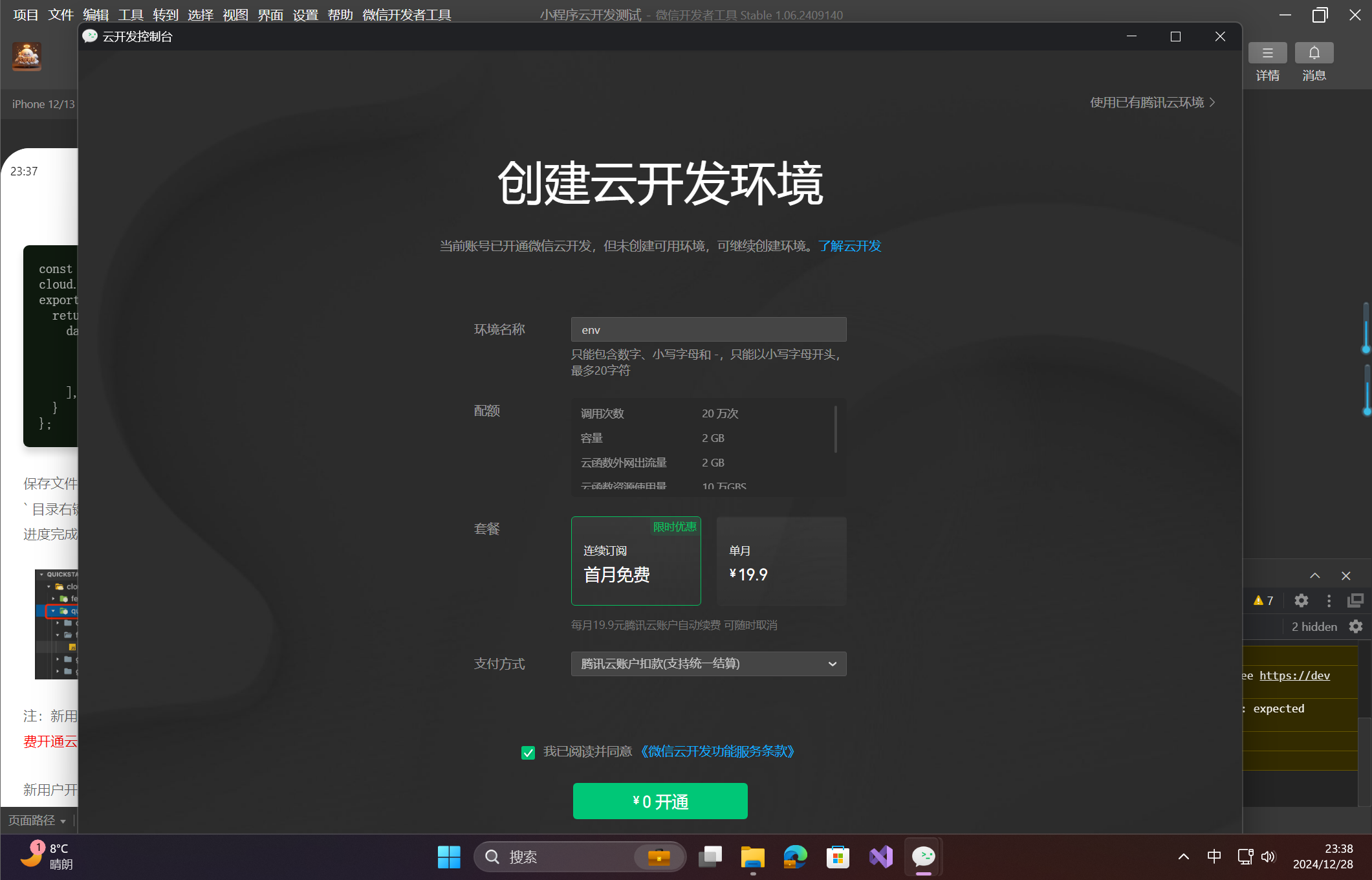Viewport: 1372px width, 880px height.
Task: Click the ¥0 开通 button
Action: coord(659,800)
